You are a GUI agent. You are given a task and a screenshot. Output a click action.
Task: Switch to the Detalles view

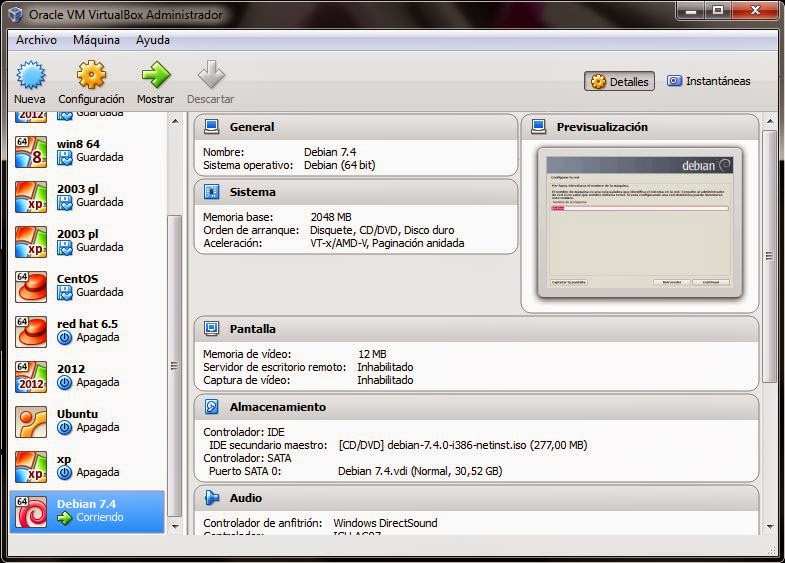[619, 81]
